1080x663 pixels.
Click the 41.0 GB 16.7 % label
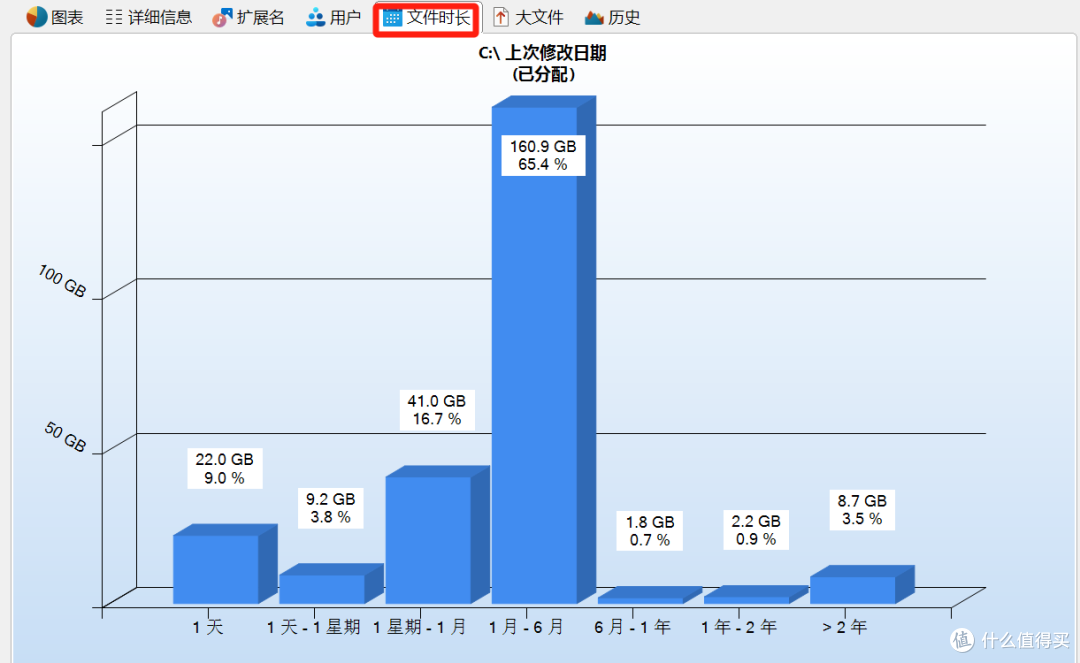point(437,410)
